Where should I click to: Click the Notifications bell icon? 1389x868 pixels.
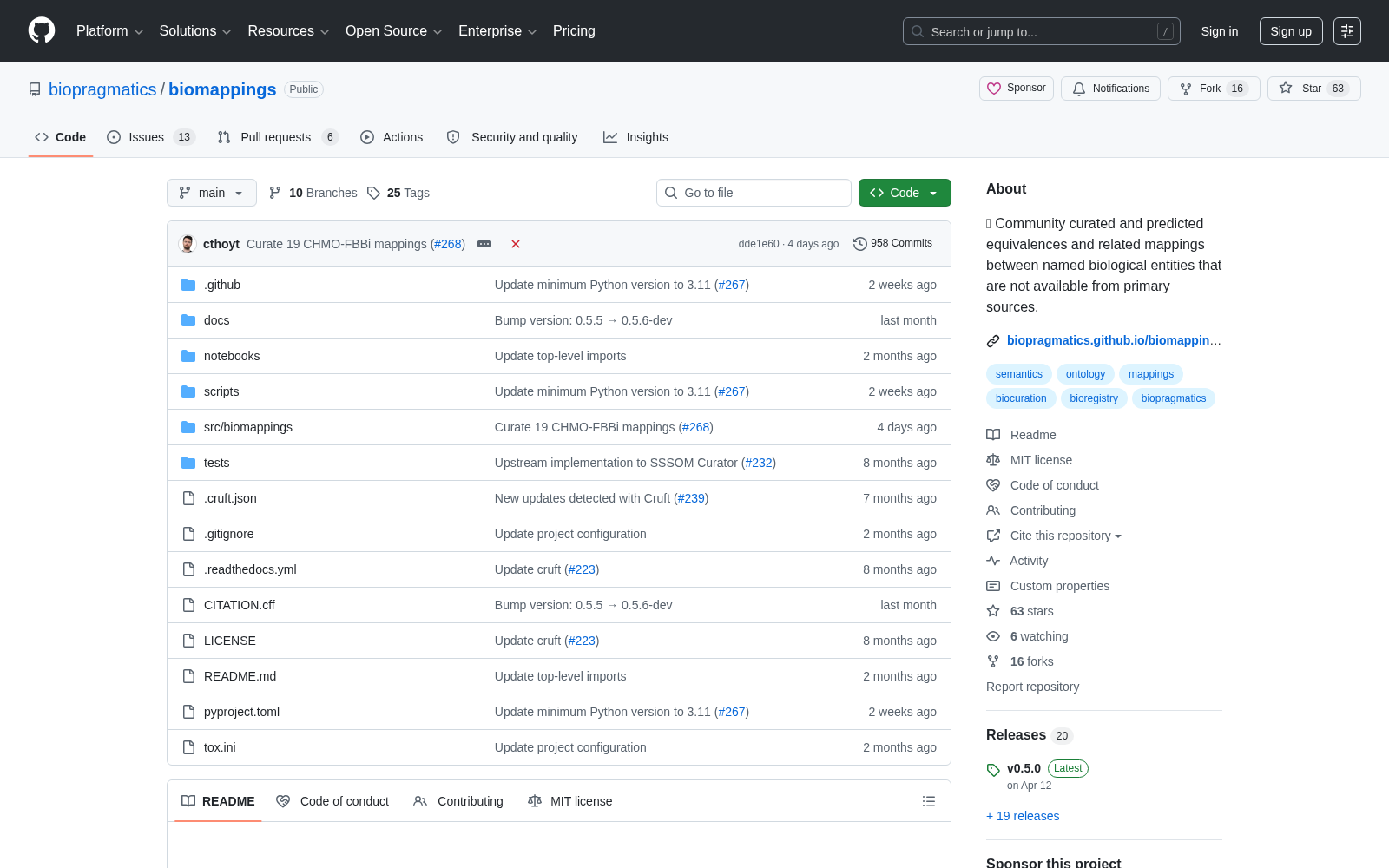coord(1079,89)
